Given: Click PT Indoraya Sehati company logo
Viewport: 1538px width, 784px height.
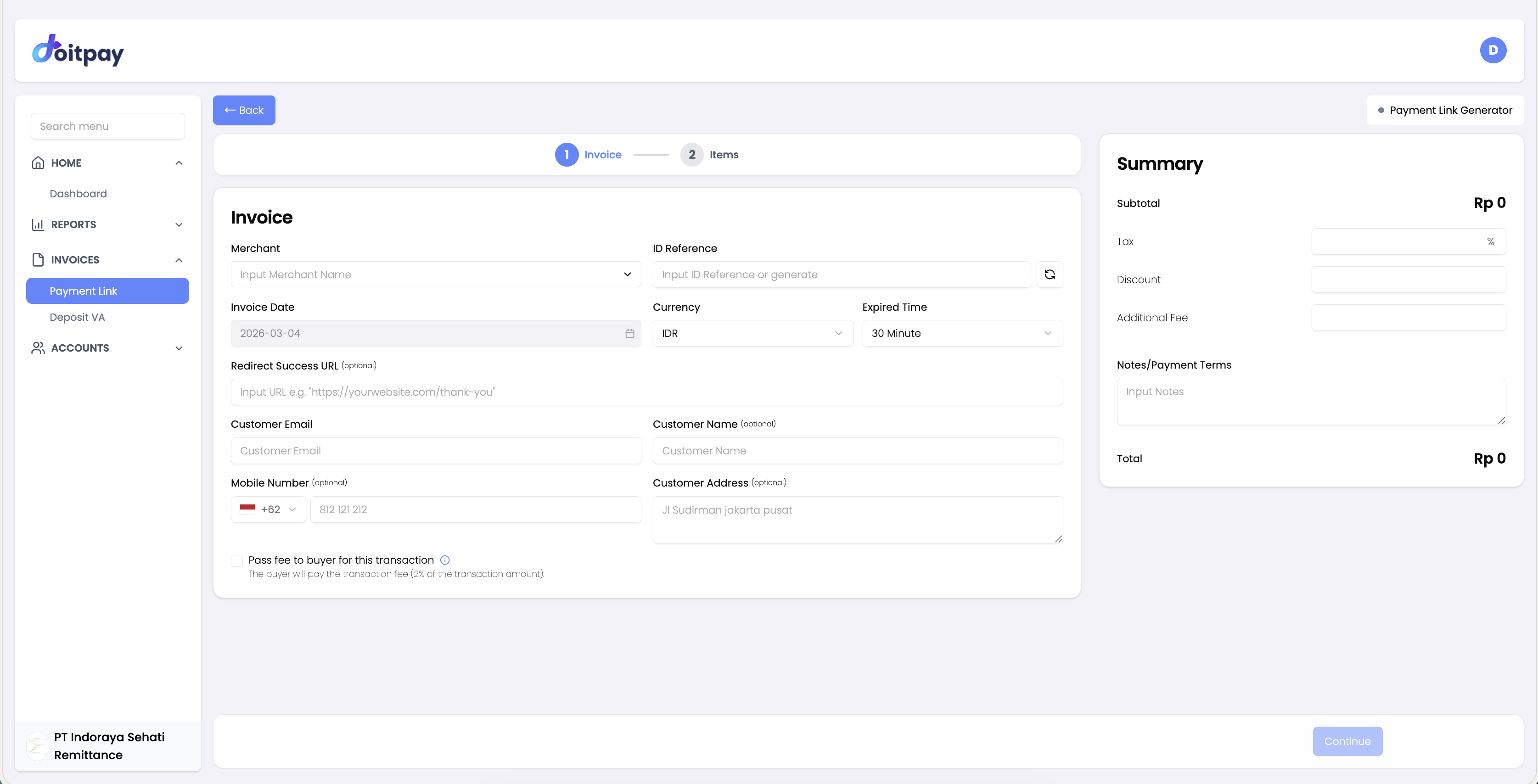Looking at the screenshot, I should point(37,746).
